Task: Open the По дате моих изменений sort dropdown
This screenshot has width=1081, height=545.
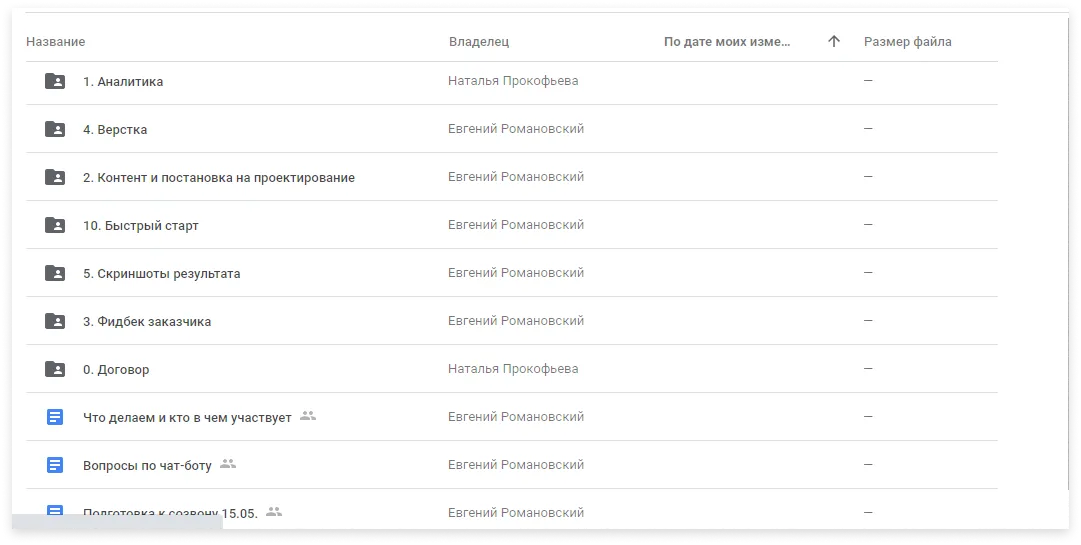Action: point(727,41)
